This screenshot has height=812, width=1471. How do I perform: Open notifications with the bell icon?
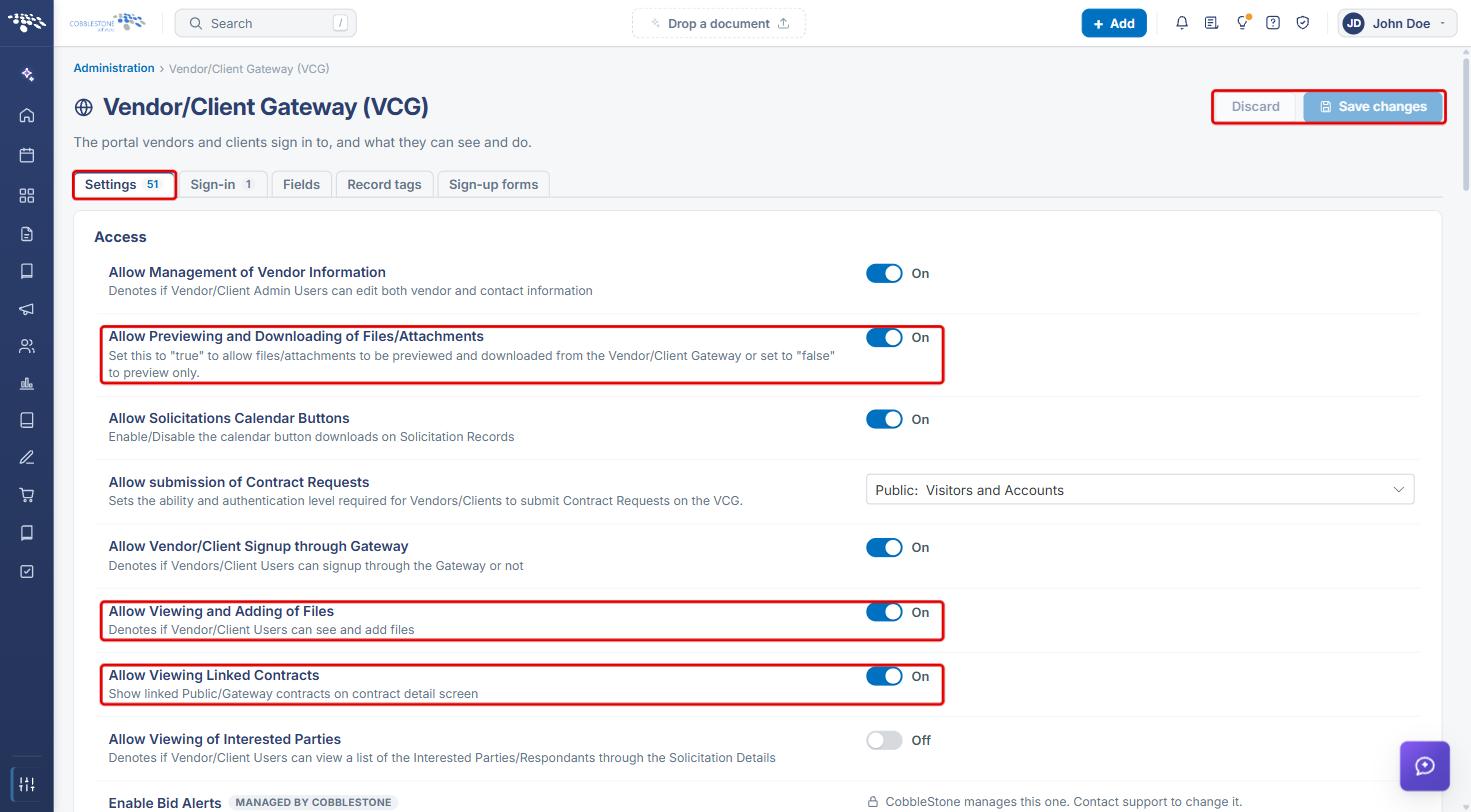pyautogui.click(x=1182, y=23)
